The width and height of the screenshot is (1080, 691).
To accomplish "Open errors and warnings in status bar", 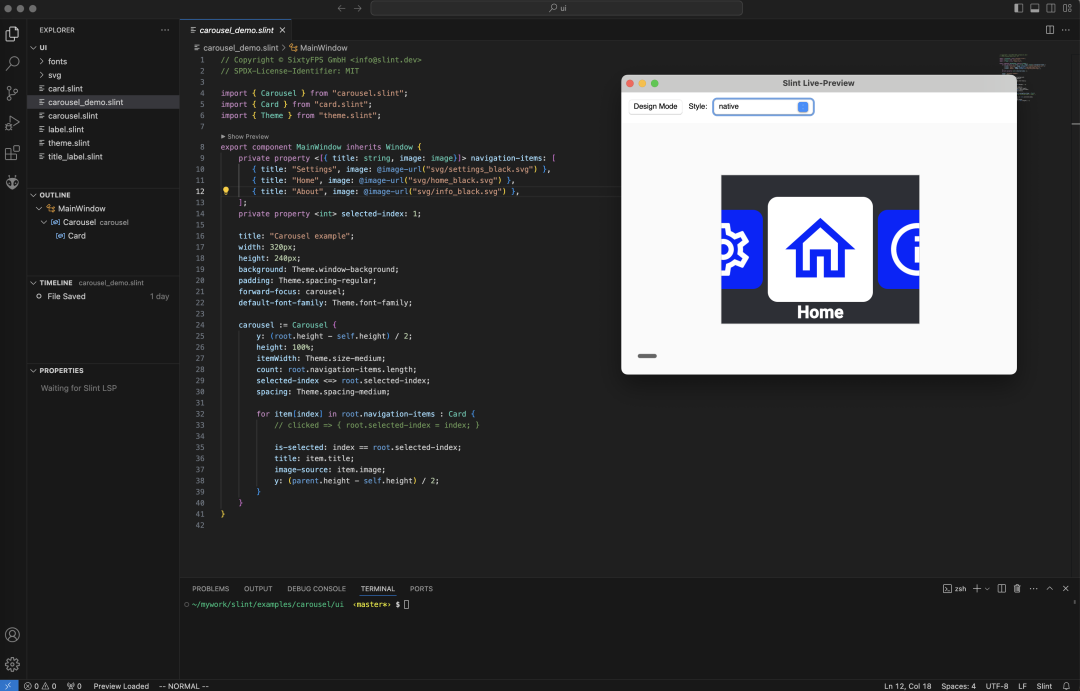I will [x=40, y=685].
